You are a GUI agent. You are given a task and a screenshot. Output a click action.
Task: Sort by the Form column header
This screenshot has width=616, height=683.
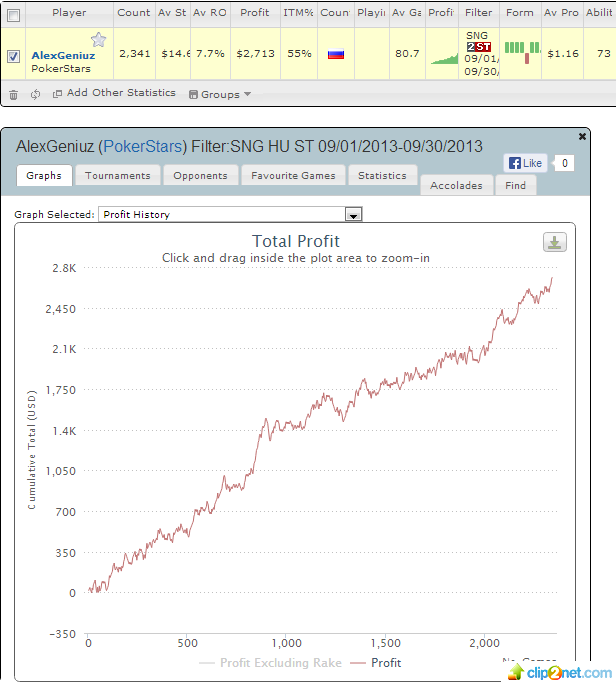(520, 13)
